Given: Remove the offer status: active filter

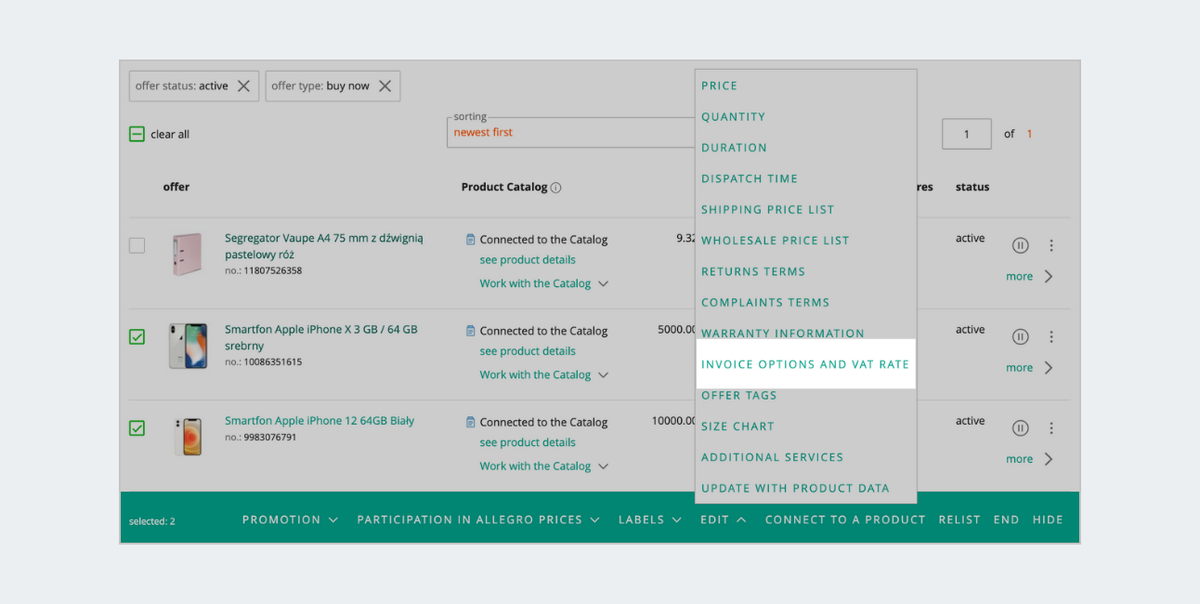Looking at the screenshot, I should (243, 86).
